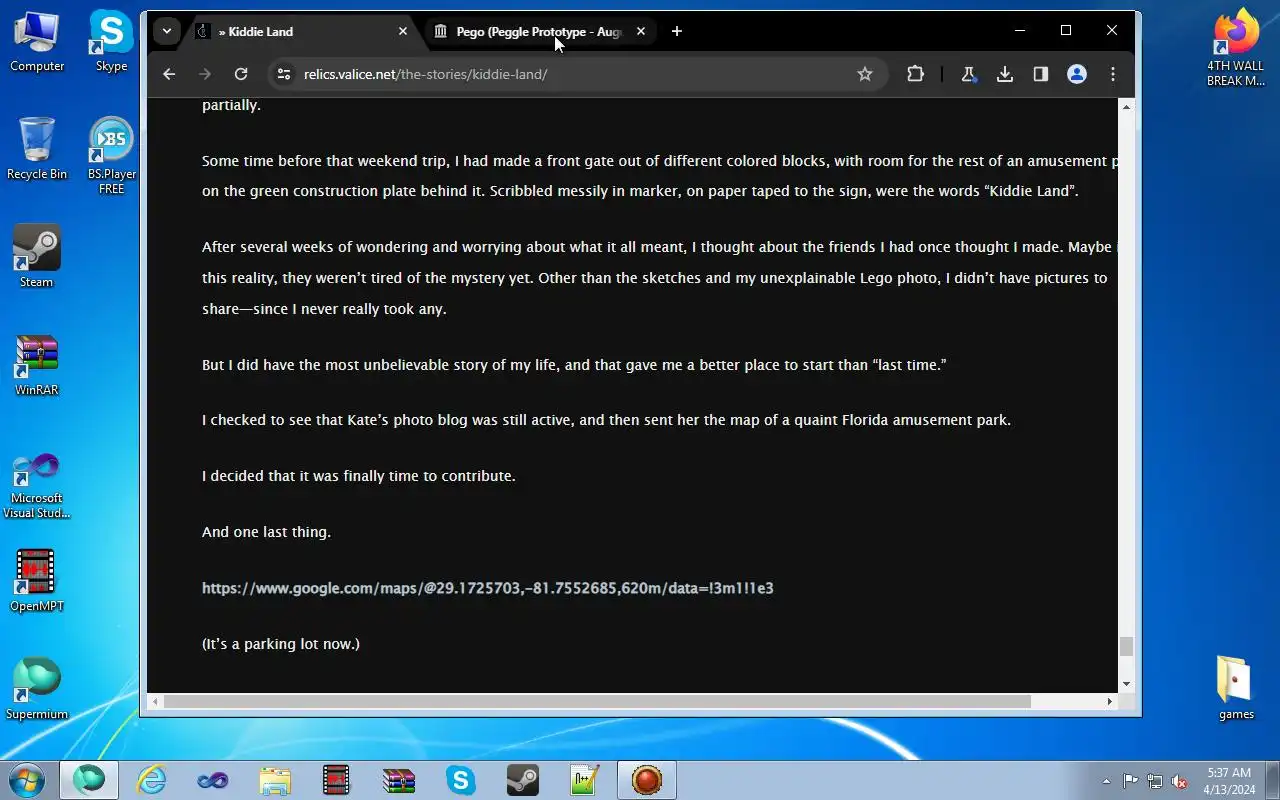Open Chrome Labs flask icon

(x=968, y=74)
